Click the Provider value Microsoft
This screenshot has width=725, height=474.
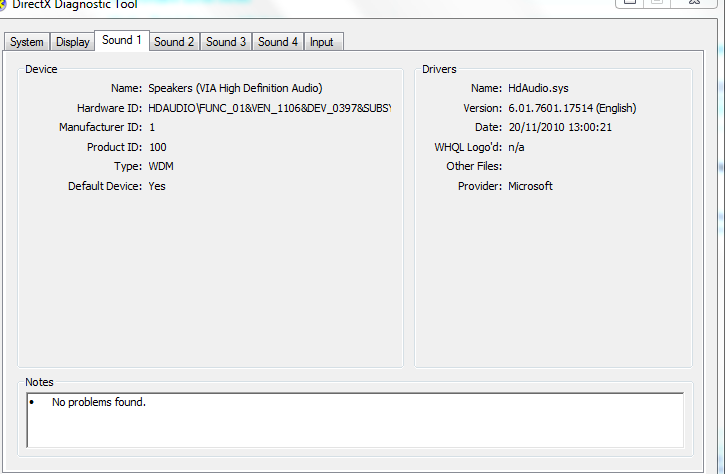530,186
